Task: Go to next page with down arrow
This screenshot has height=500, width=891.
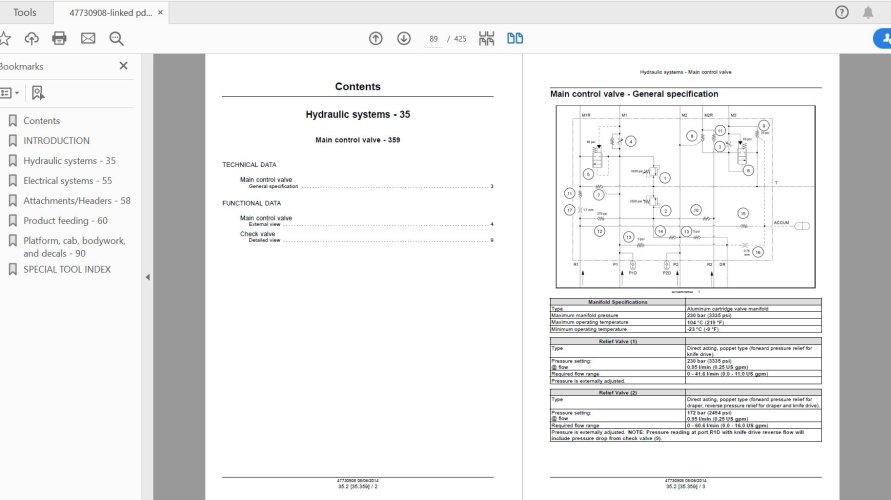Action: tap(403, 39)
